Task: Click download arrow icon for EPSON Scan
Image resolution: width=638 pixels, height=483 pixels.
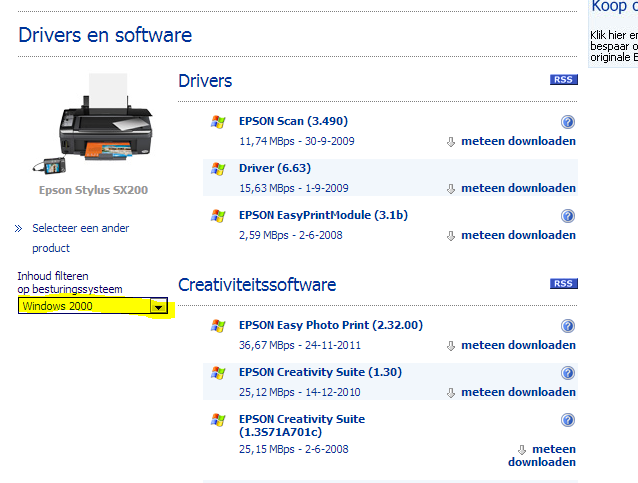Action: pyautogui.click(x=450, y=142)
